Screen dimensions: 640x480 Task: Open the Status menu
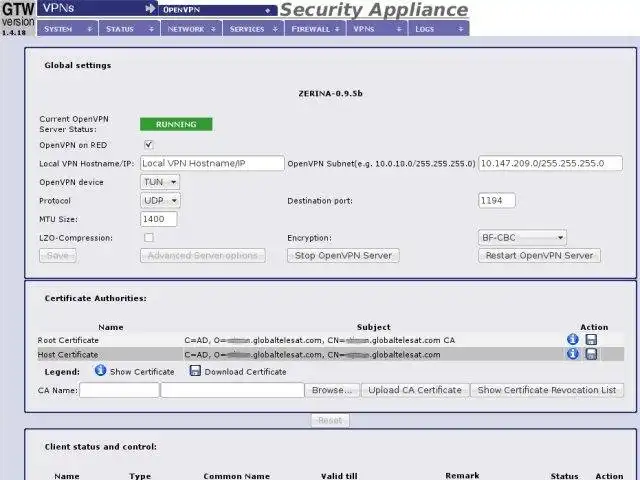coord(129,29)
